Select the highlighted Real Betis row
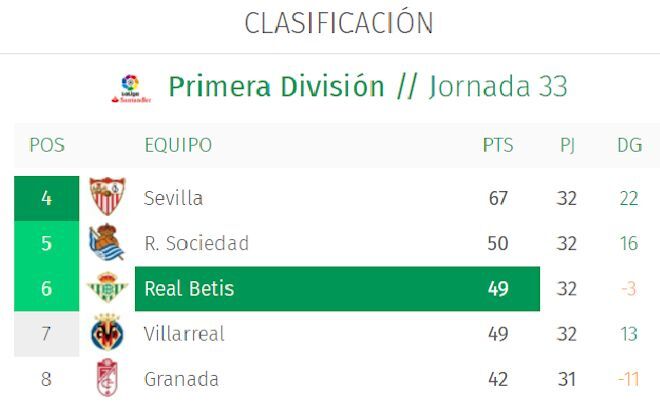This screenshot has height=404, width=660. click(337, 289)
